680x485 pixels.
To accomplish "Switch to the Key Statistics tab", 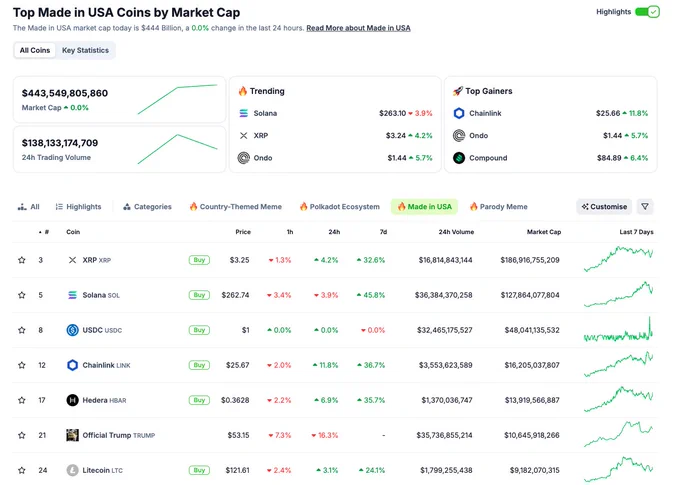I will click(85, 50).
